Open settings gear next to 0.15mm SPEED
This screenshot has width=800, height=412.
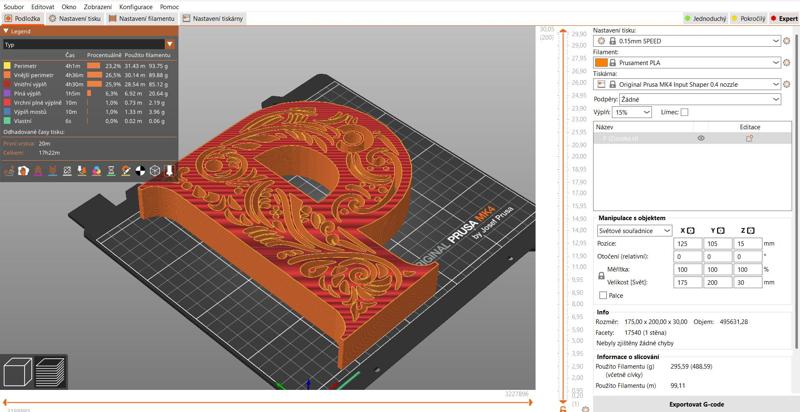pos(787,41)
